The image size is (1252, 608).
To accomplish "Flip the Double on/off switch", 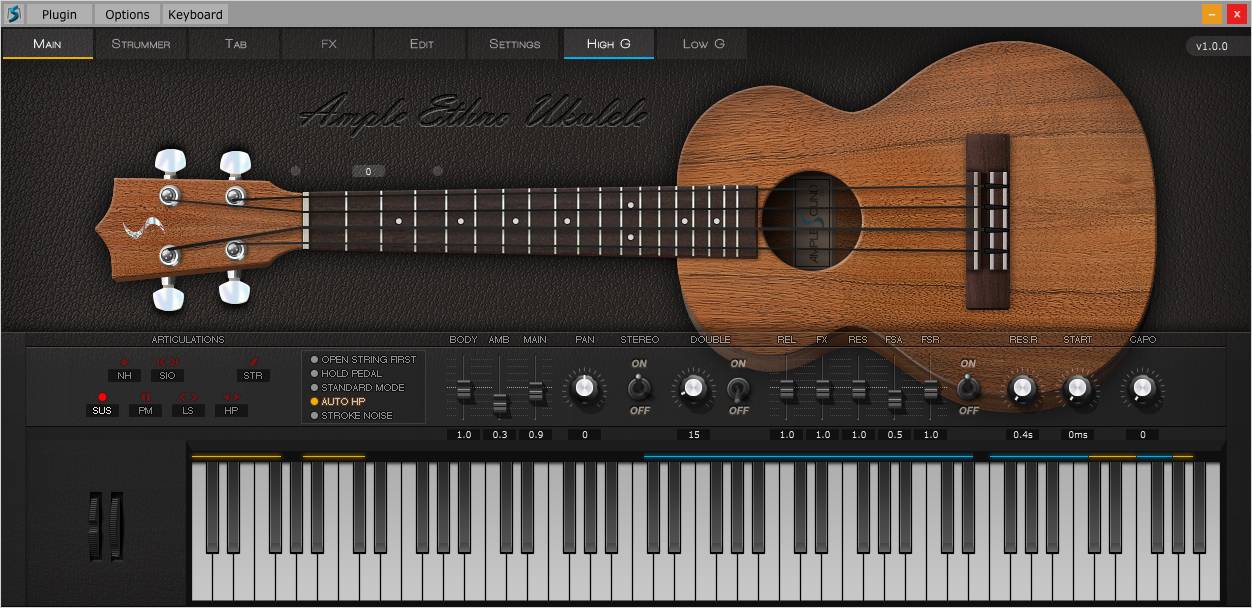I will (x=738, y=387).
